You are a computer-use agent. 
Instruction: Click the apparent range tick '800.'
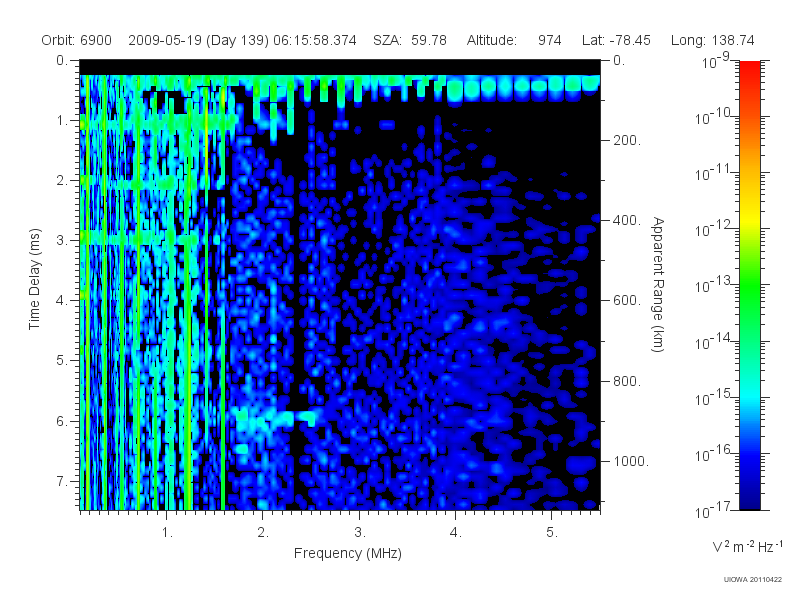click(x=627, y=381)
